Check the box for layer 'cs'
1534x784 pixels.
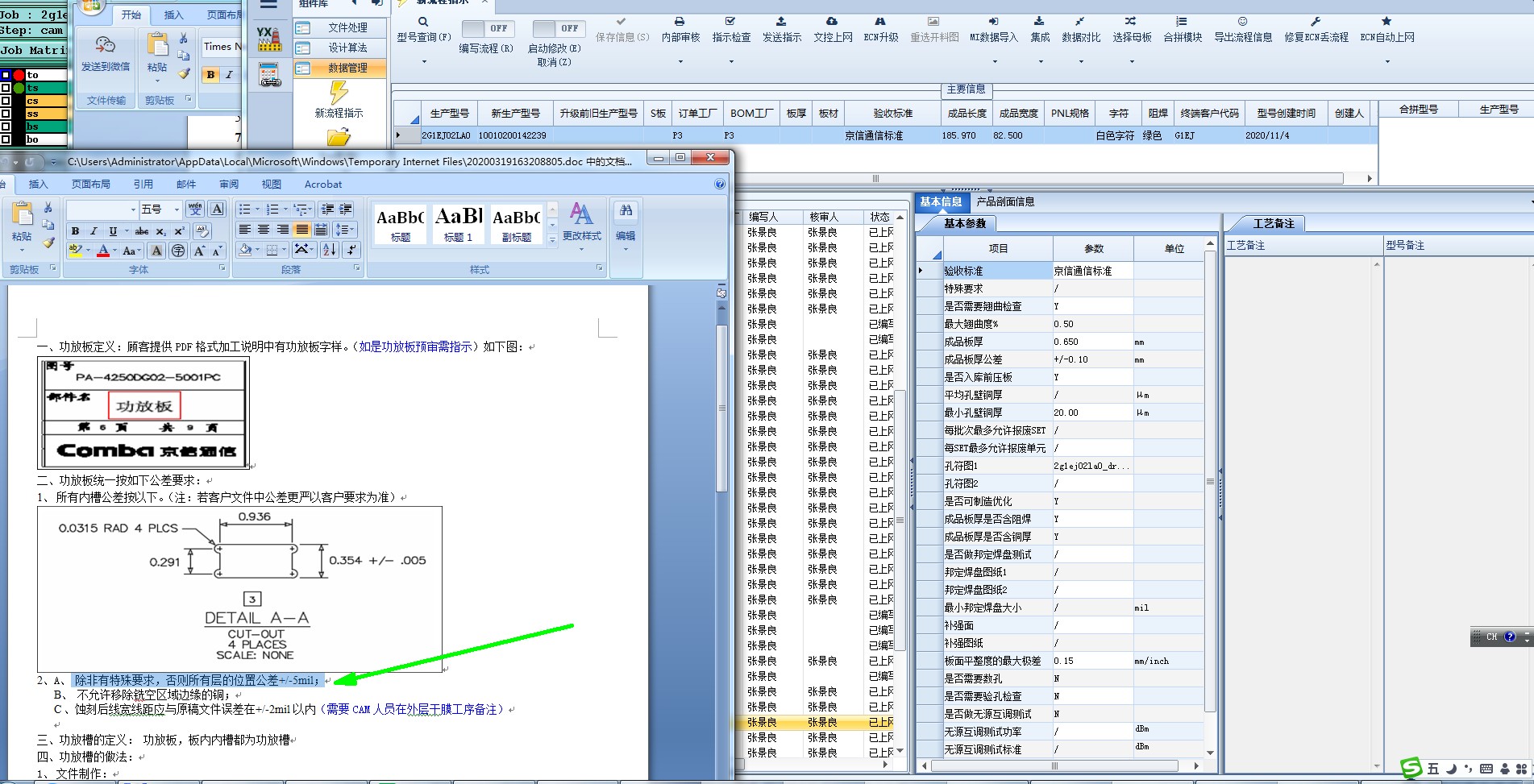point(6,101)
